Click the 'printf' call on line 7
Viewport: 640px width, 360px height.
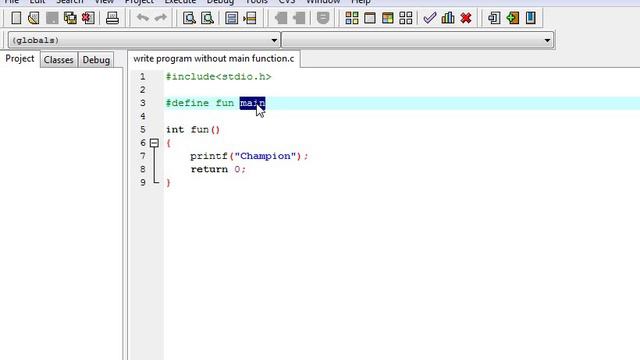(x=209, y=156)
